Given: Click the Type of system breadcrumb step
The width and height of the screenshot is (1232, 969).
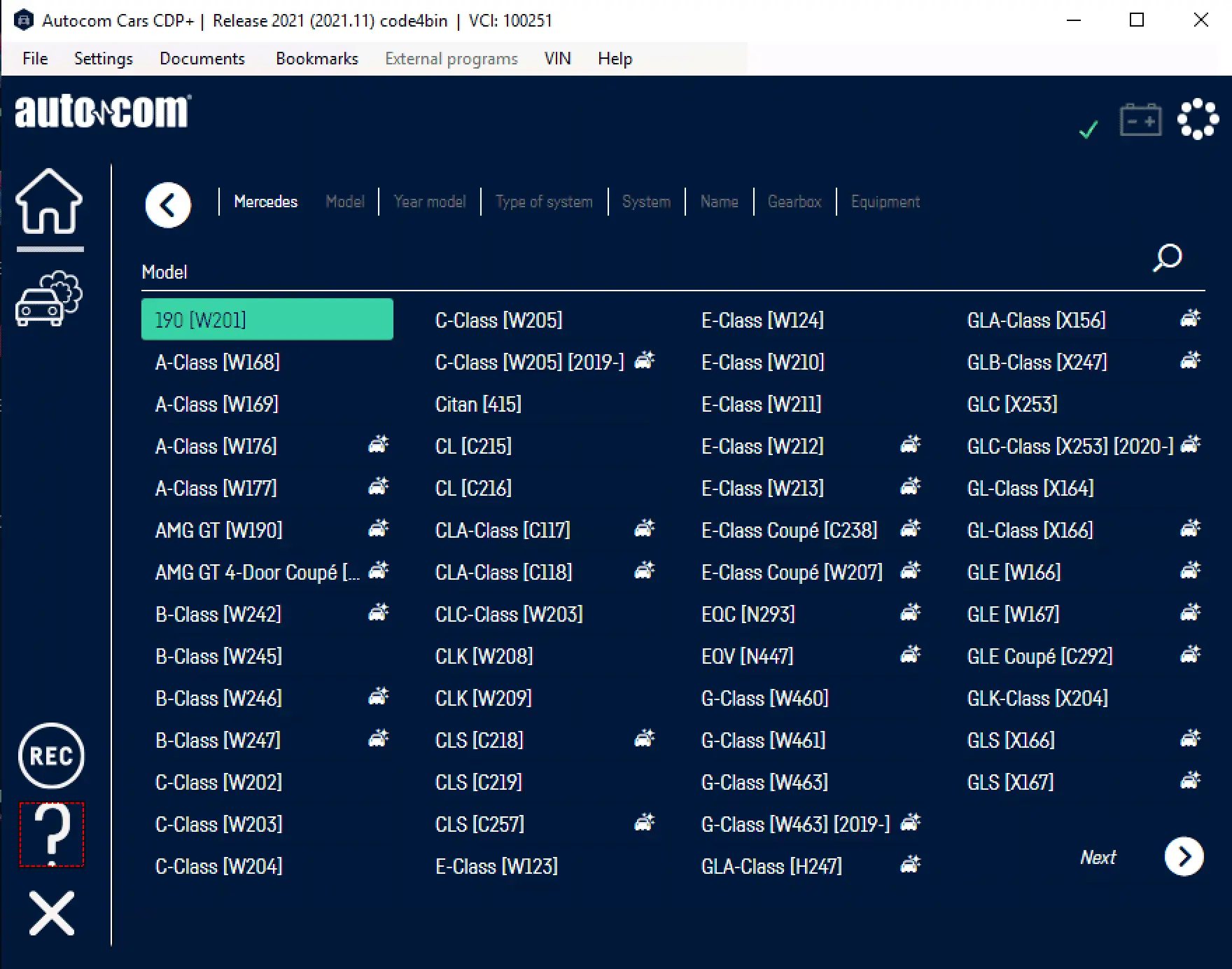Looking at the screenshot, I should point(544,202).
